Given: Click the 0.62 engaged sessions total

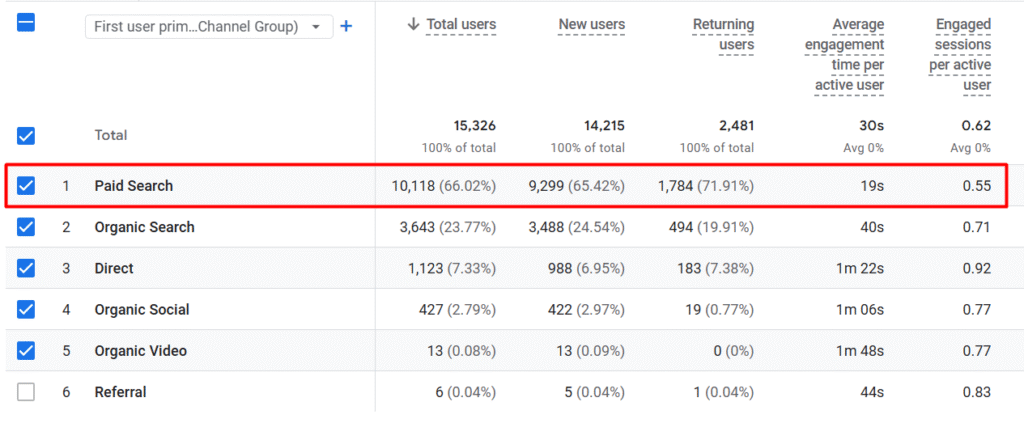Looking at the screenshot, I should tap(977, 125).
